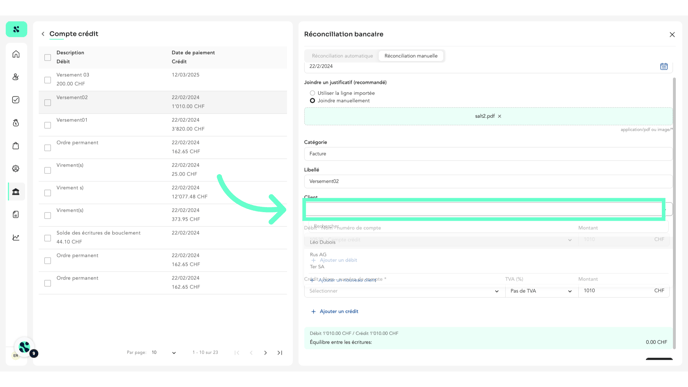Open the Catégorie dropdown showing Facture

tap(488, 154)
